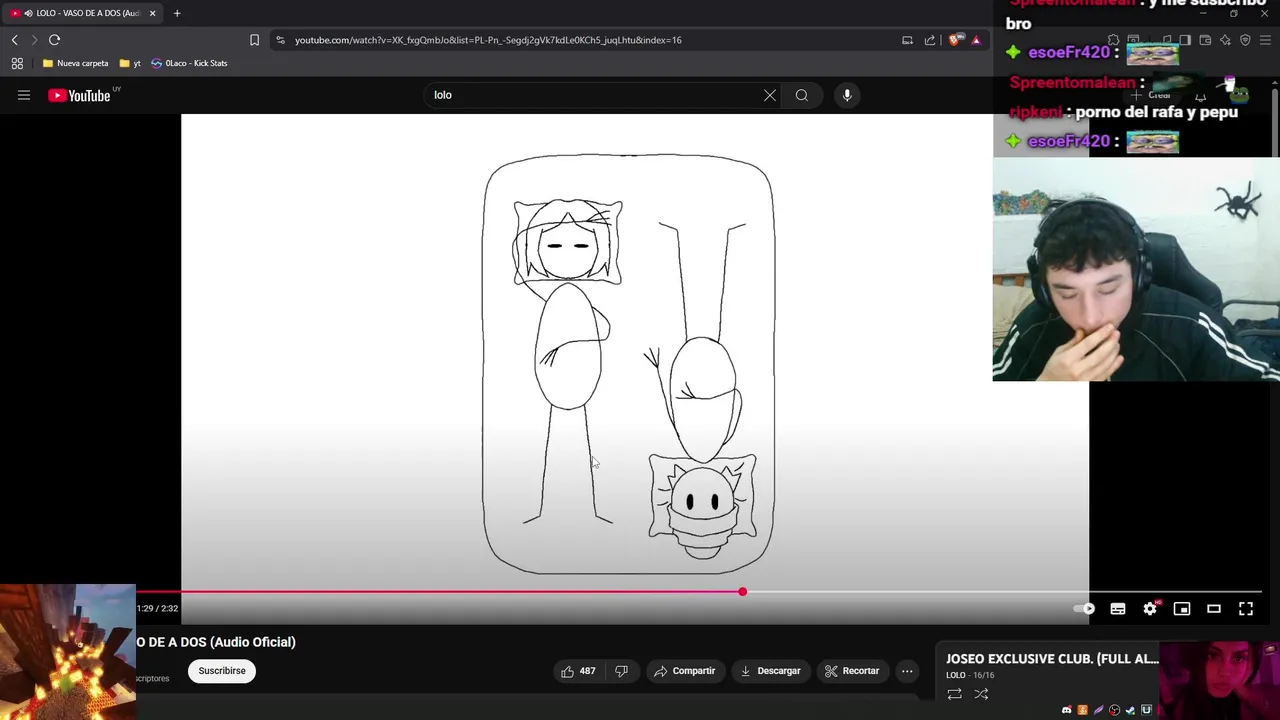
Task: Open site settings icon in address bar
Action: click(x=280, y=40)
